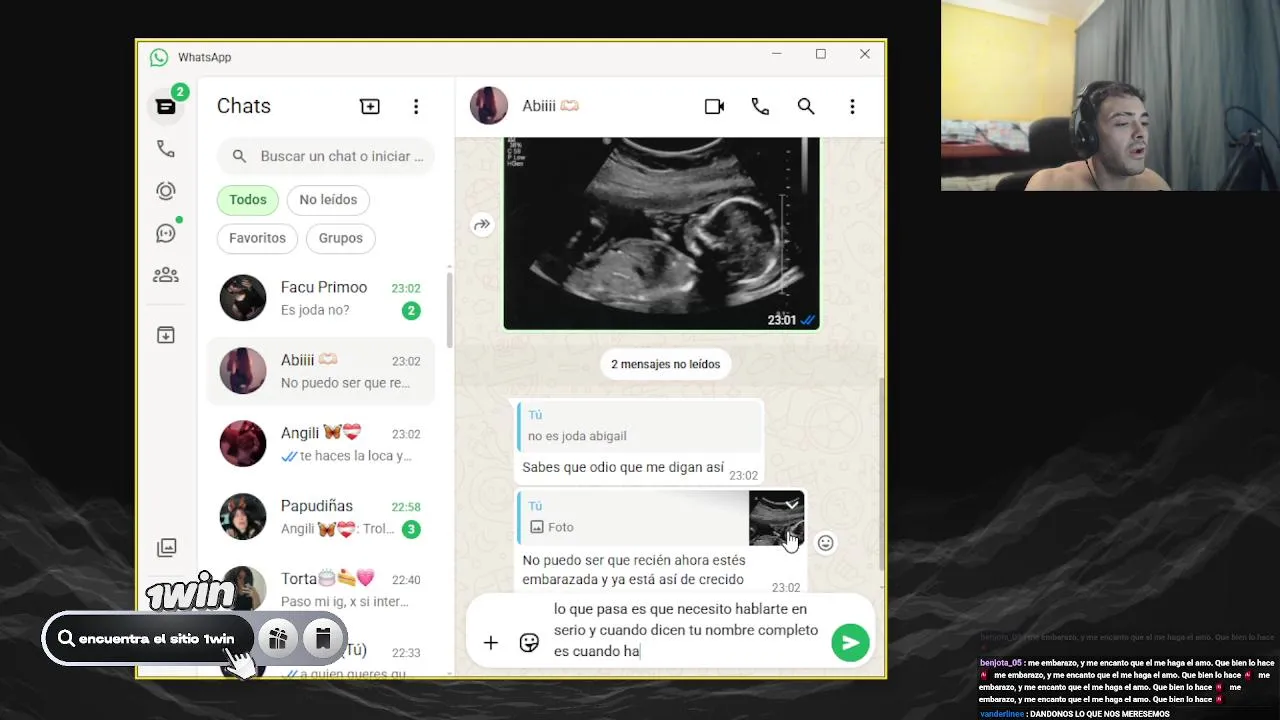Open the Status updates section

[166, 191]
